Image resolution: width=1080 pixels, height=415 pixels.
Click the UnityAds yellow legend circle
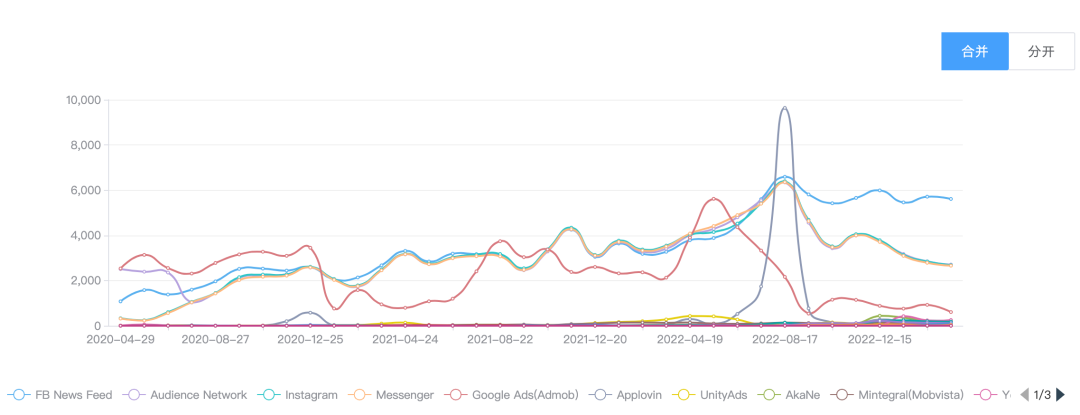pos(684,395)
